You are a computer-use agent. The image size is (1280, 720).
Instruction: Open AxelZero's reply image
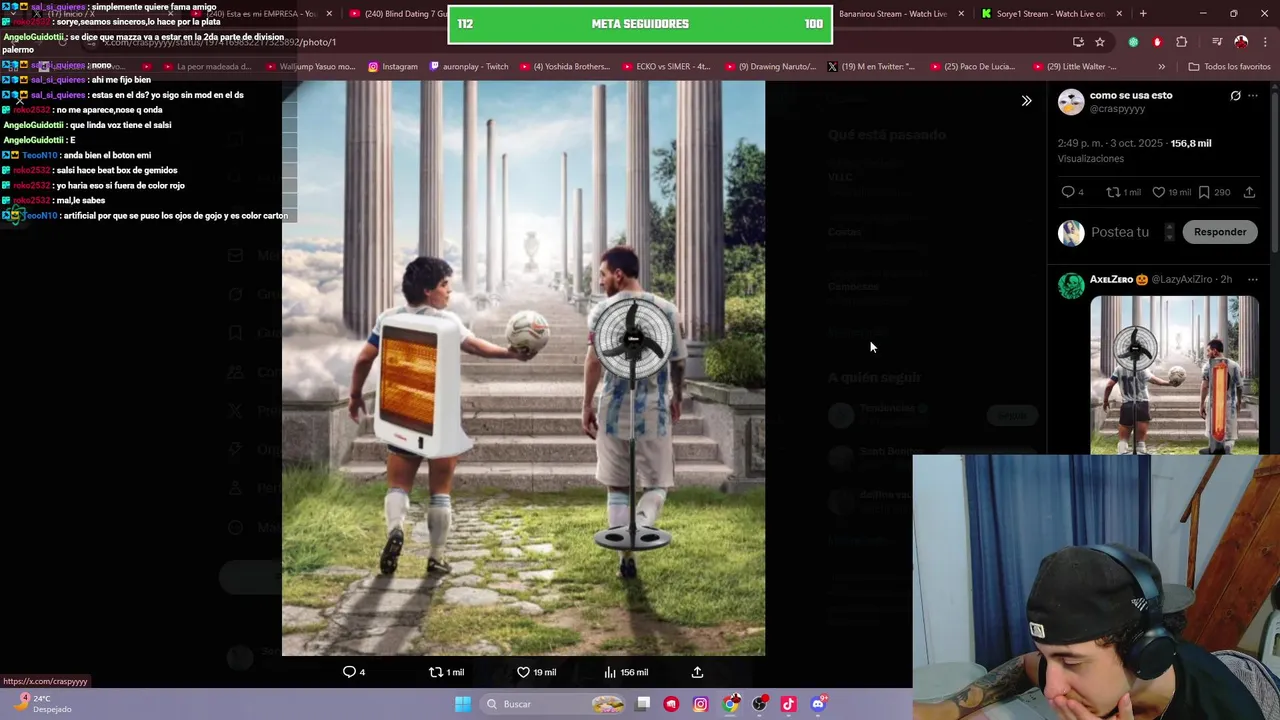[x=1174, y=375]
